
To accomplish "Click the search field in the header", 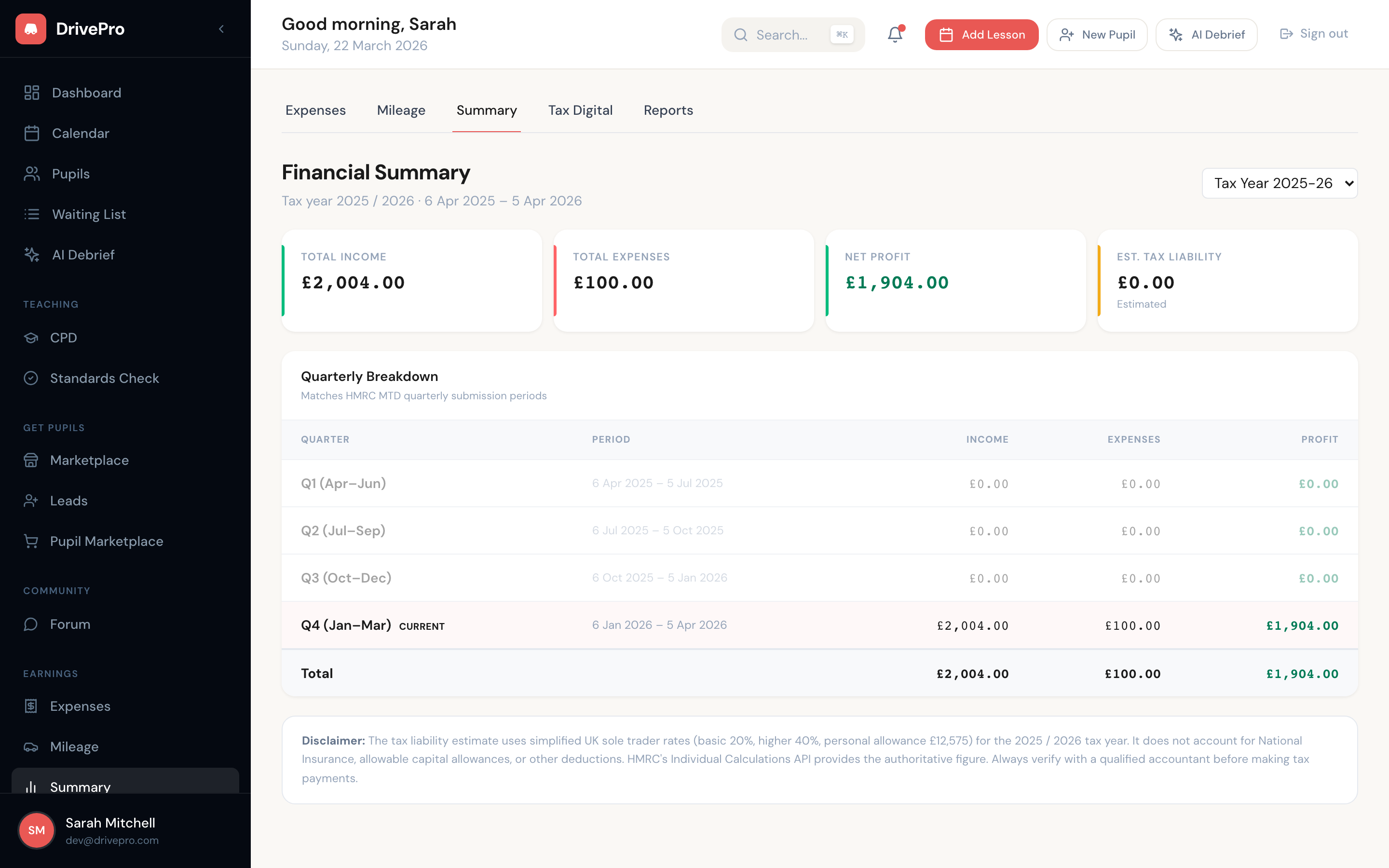I will (x=792, y=34).
